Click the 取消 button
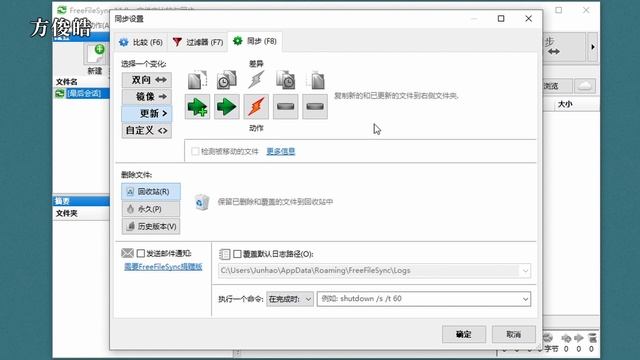 pos(513,334)
